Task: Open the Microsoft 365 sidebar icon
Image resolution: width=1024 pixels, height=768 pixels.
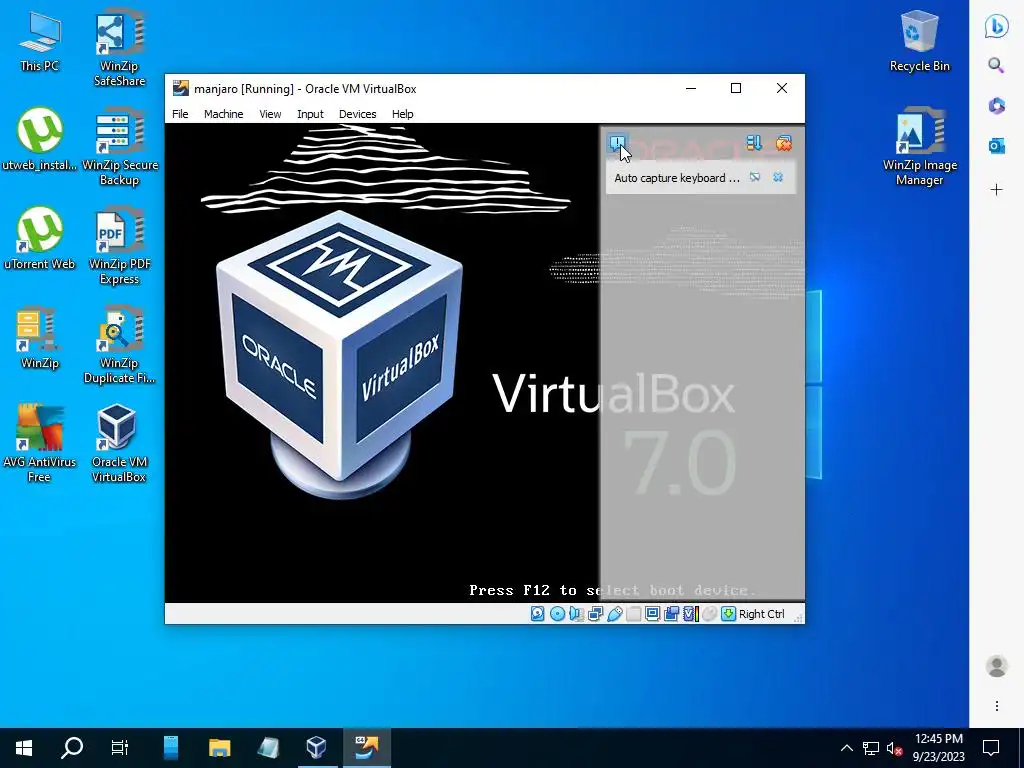Action: [x=997, y=105]
